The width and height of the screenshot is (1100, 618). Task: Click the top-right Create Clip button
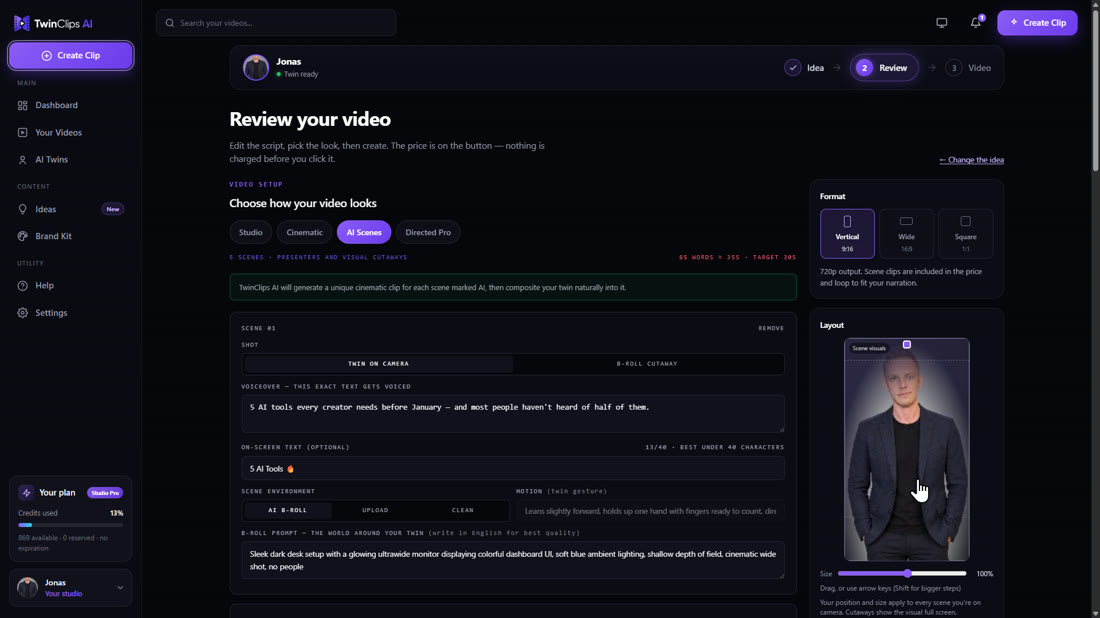pyautogui.click(x=1037, y=22)
